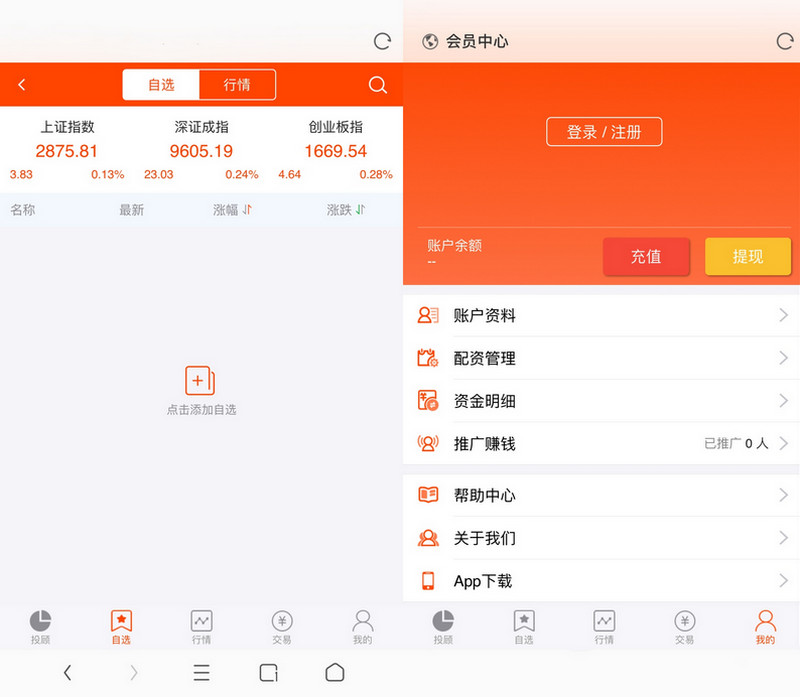Sort by the 涨跌 column arrows
Viewport: 800px width, 697px height.
361,210
